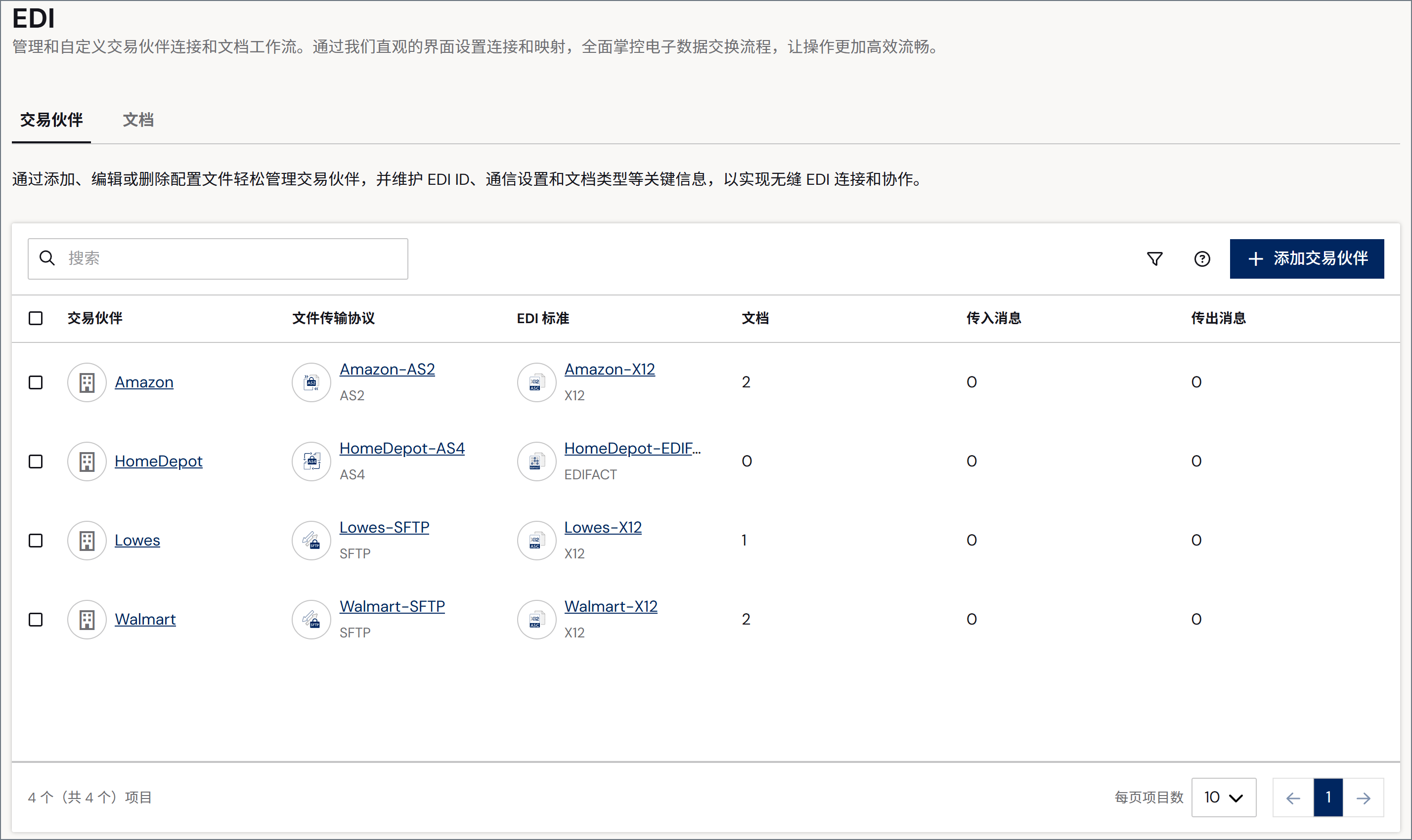The width and height of the screenshot is (1412, 840).
Task: Switch to the 文档 tab
Action: [x=138, y=120]
